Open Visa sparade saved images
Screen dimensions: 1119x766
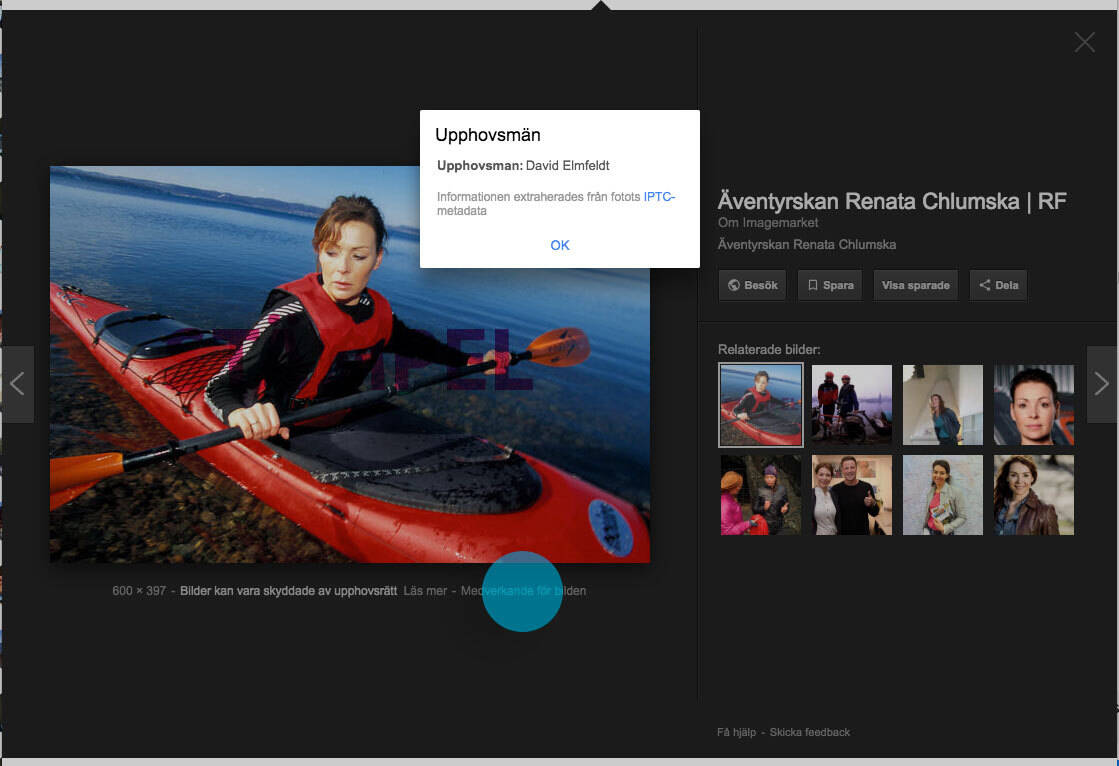pos(915,285)
